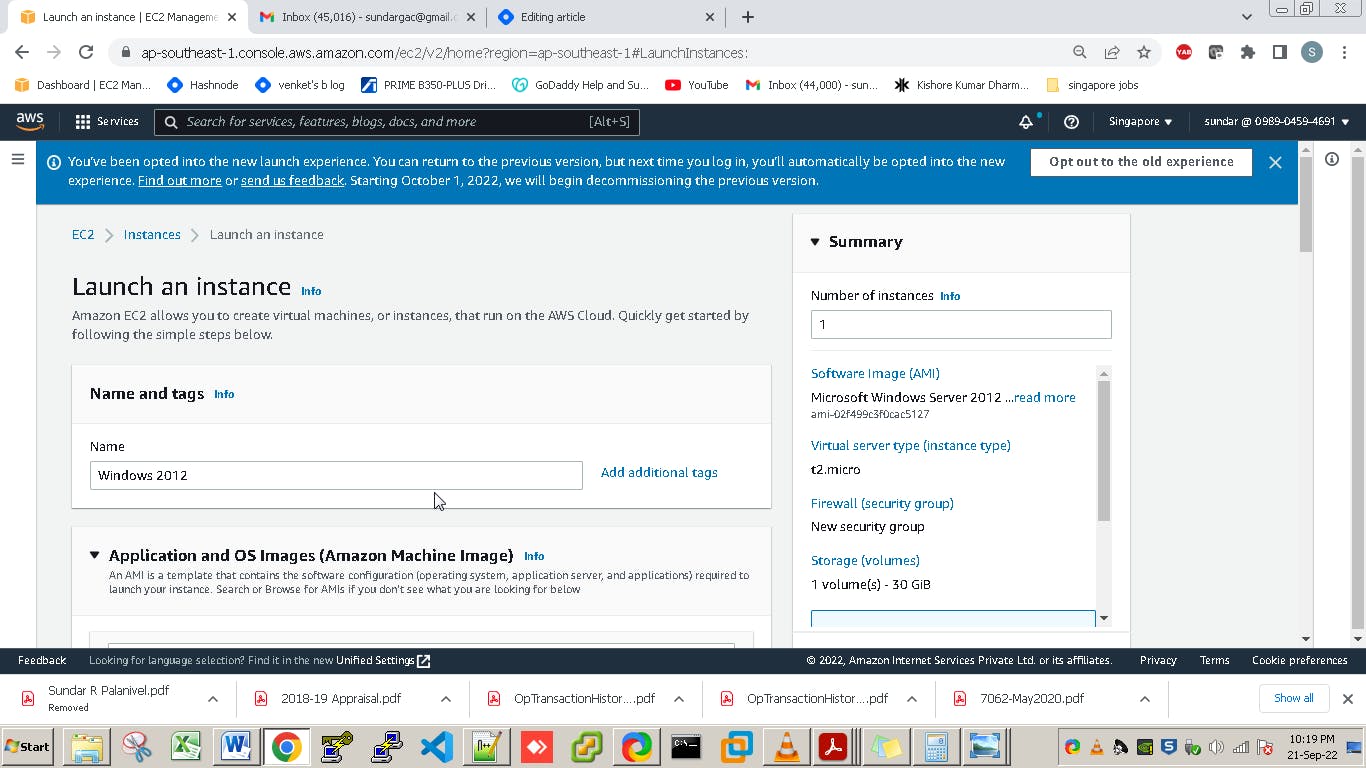Open Visual Studio Code from taskbar

(437, 747)
